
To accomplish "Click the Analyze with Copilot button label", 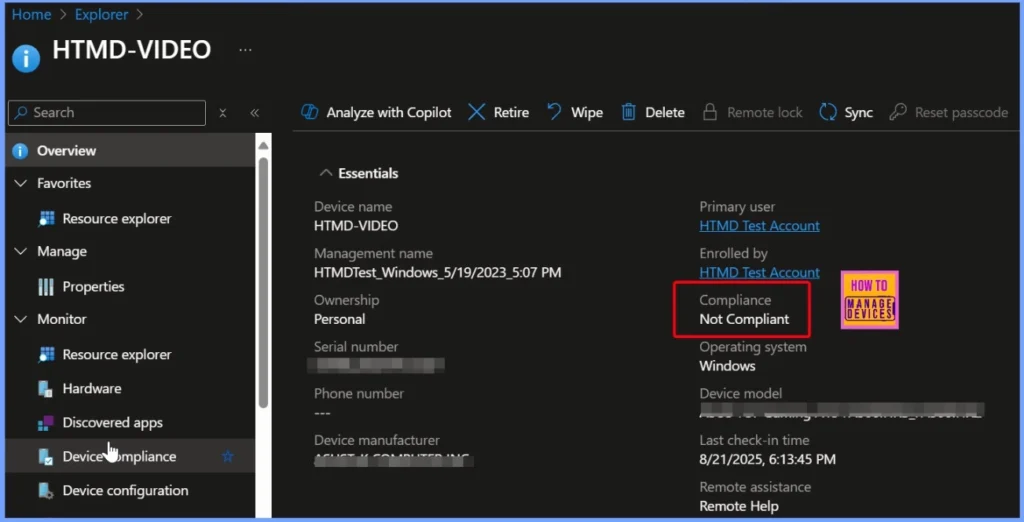I will point(389,112).
